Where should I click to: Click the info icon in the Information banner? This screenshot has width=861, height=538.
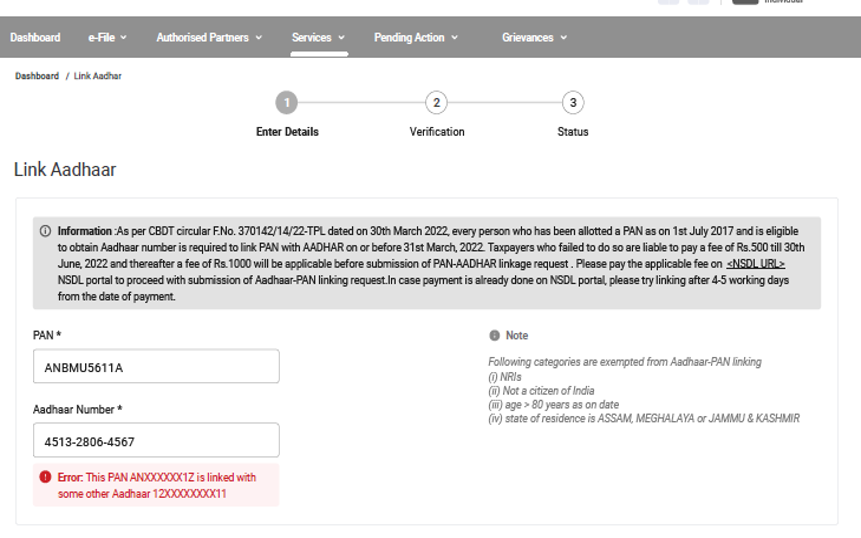point(45,231)
